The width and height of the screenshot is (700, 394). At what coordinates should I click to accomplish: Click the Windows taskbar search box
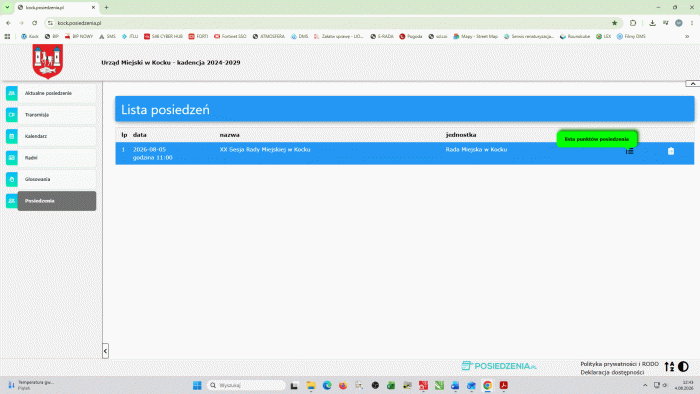pyautogui.click(x=246, y=386)
